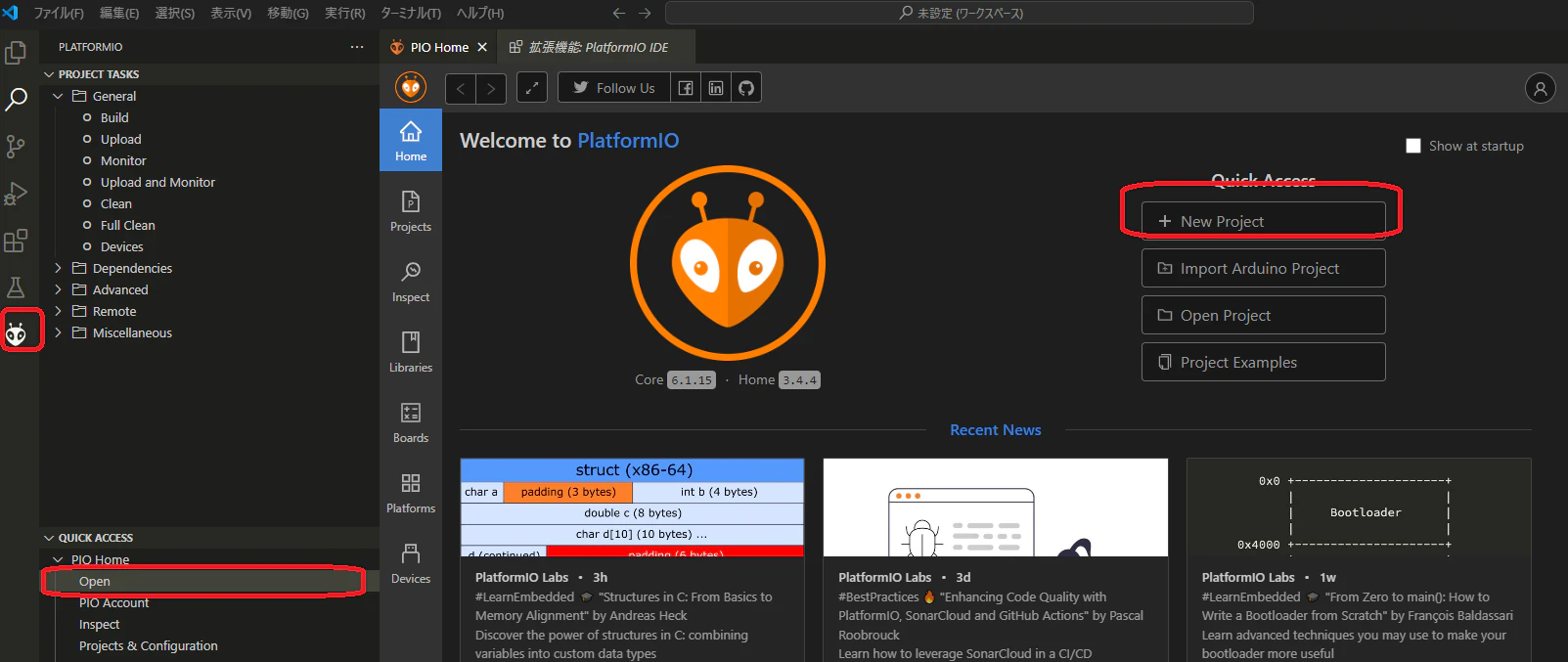
Task: Open the Explorer view in activity bar
Action: [16, 52]
